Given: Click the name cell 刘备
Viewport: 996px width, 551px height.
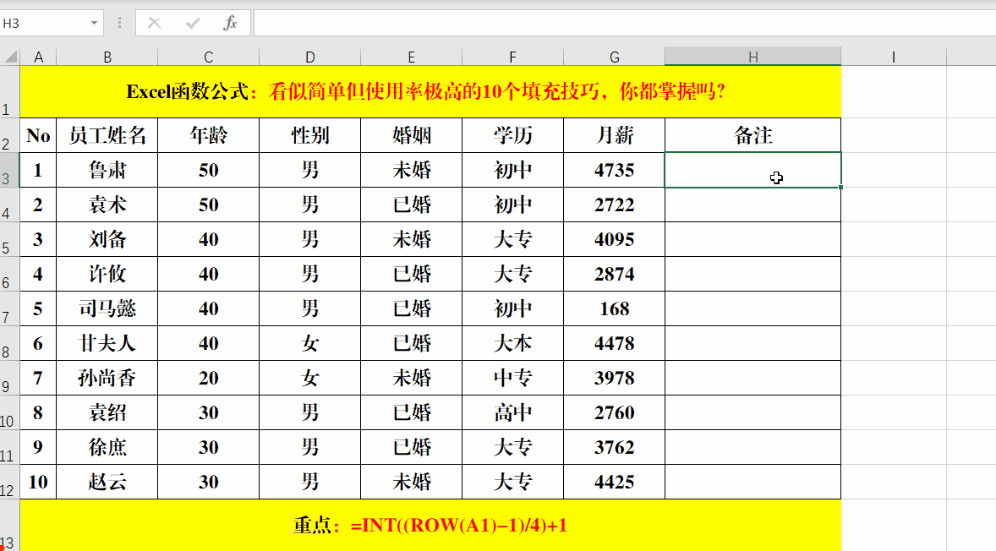Looking at the screenshot, I should point(107,239).
